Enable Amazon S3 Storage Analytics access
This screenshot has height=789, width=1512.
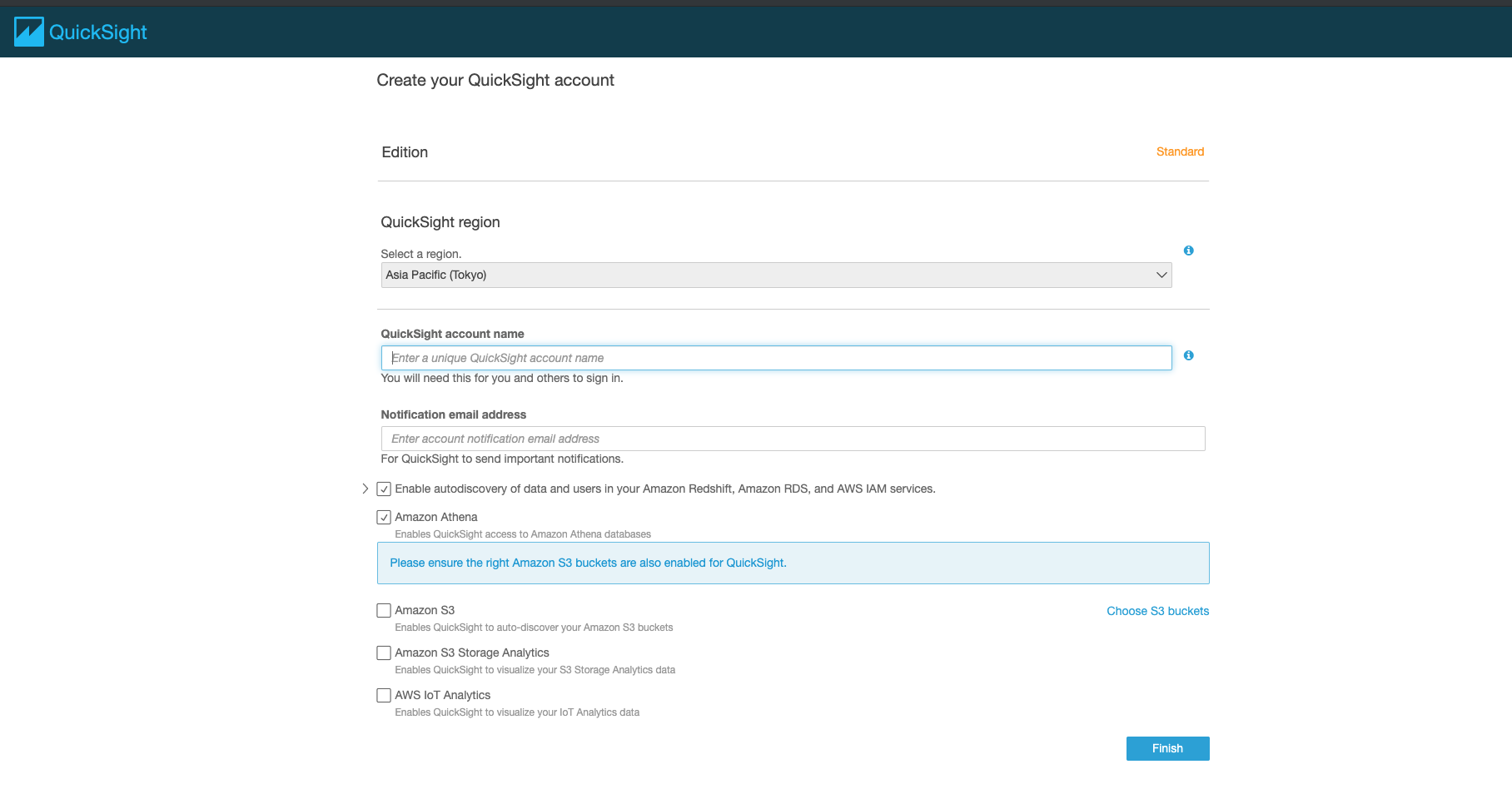tap(383, 653)
